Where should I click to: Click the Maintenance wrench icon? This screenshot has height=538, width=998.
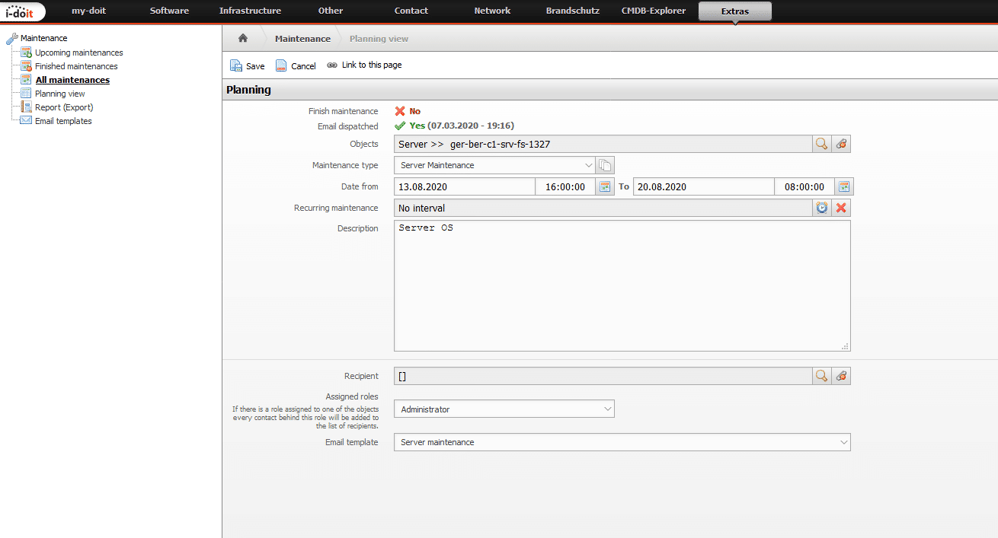click(x=12, y=39)
